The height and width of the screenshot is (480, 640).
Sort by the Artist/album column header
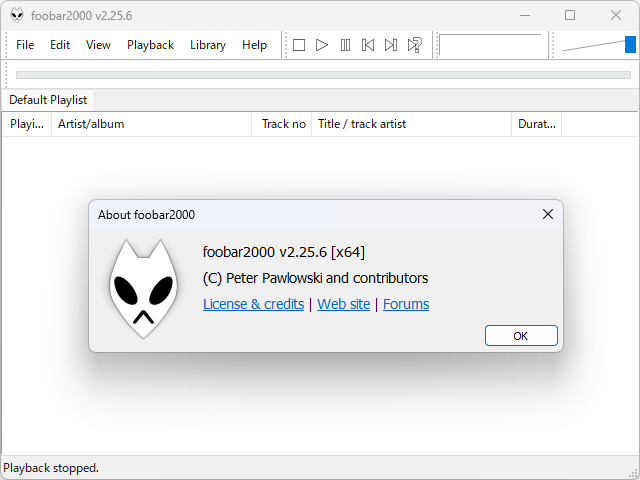tap(151, 124)
